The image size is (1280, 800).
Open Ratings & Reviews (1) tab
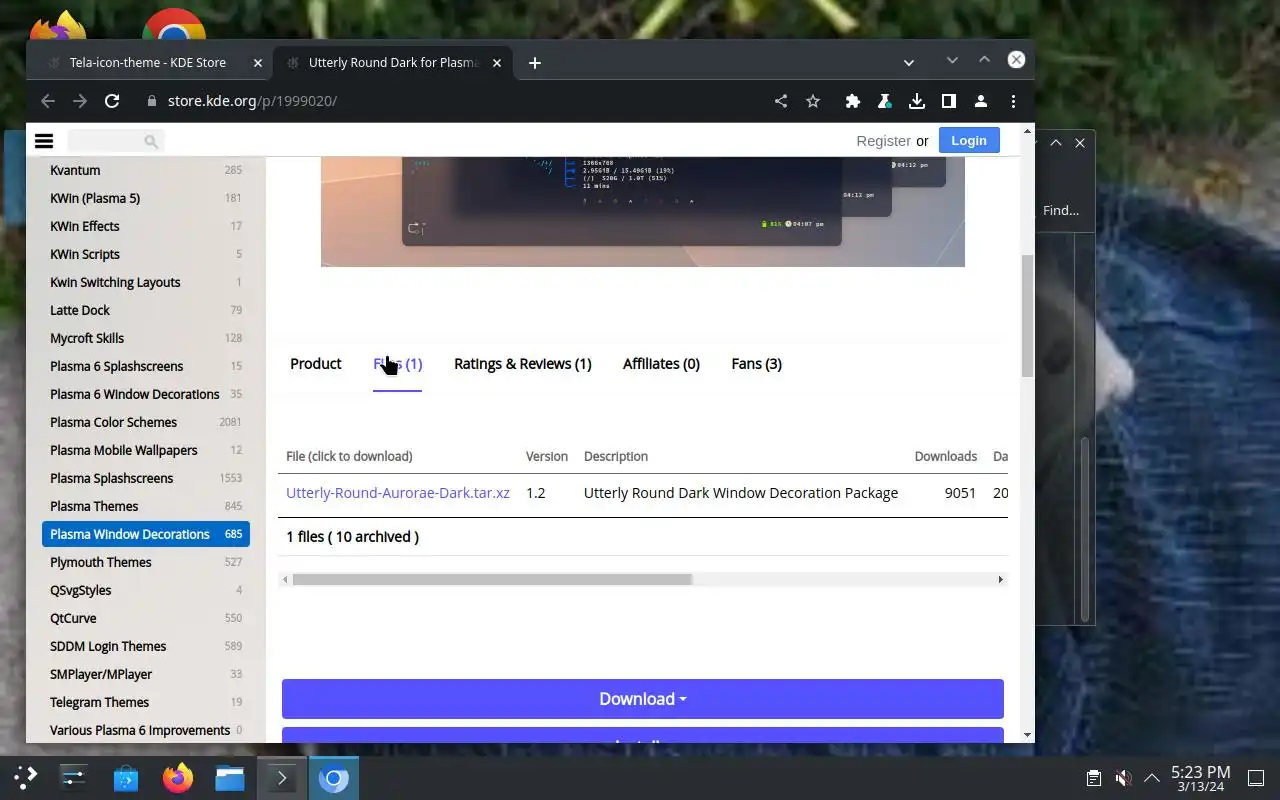[x=523, y=364]
